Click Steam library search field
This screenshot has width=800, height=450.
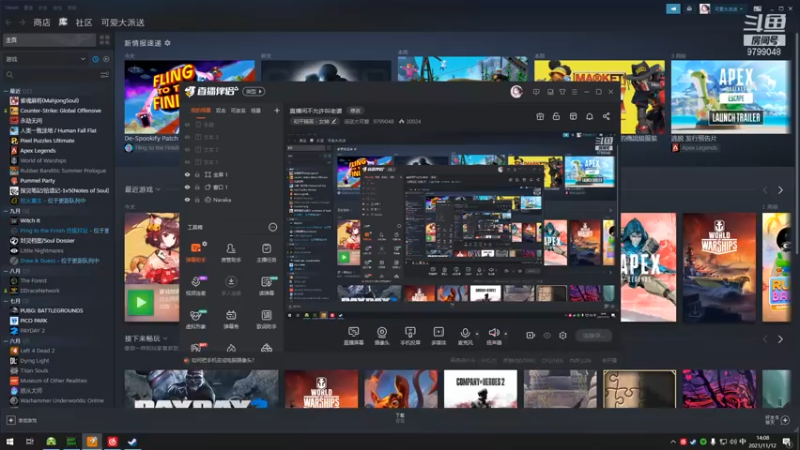point(51,75)
